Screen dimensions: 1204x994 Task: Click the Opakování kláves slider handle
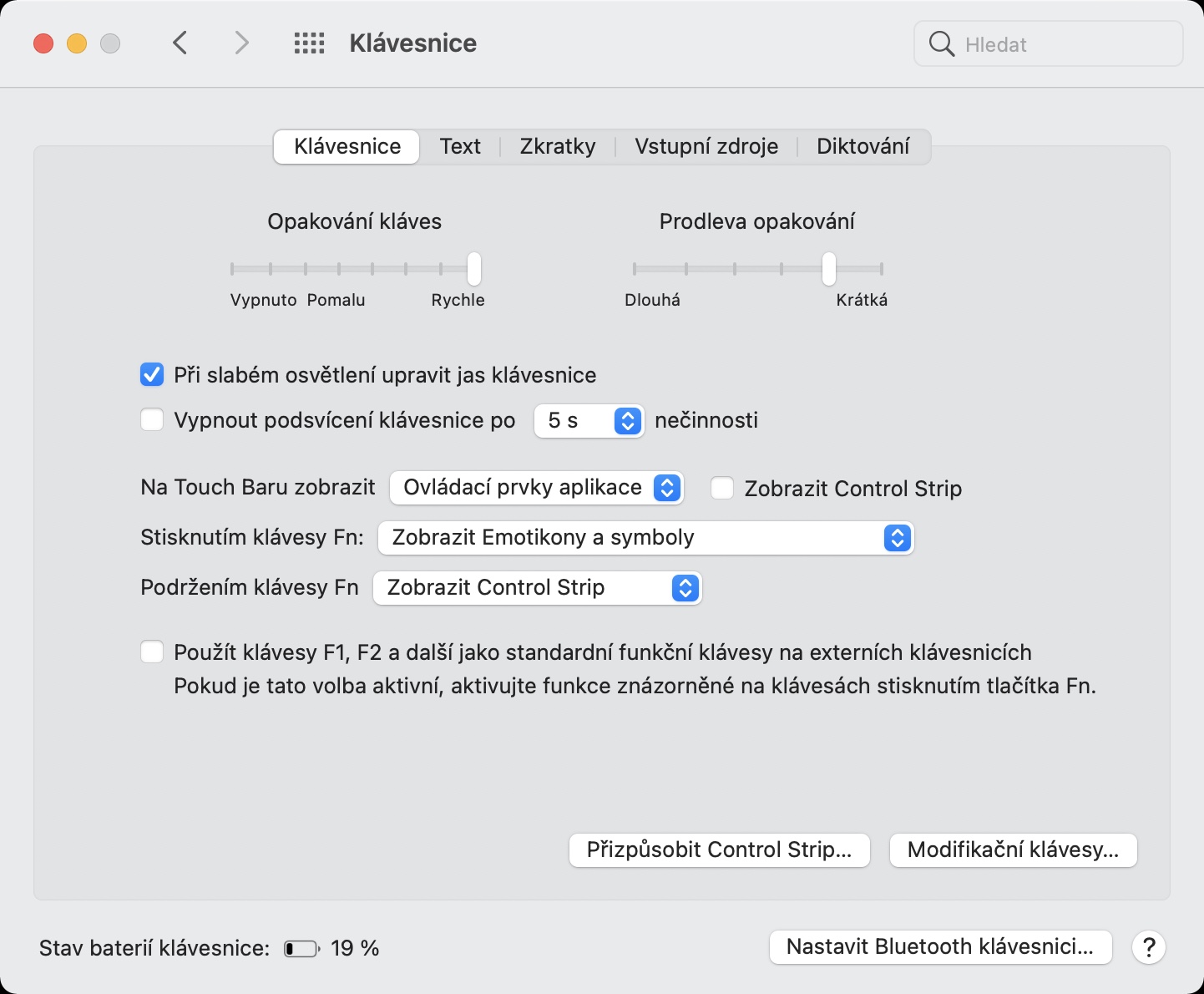(474, 269)
